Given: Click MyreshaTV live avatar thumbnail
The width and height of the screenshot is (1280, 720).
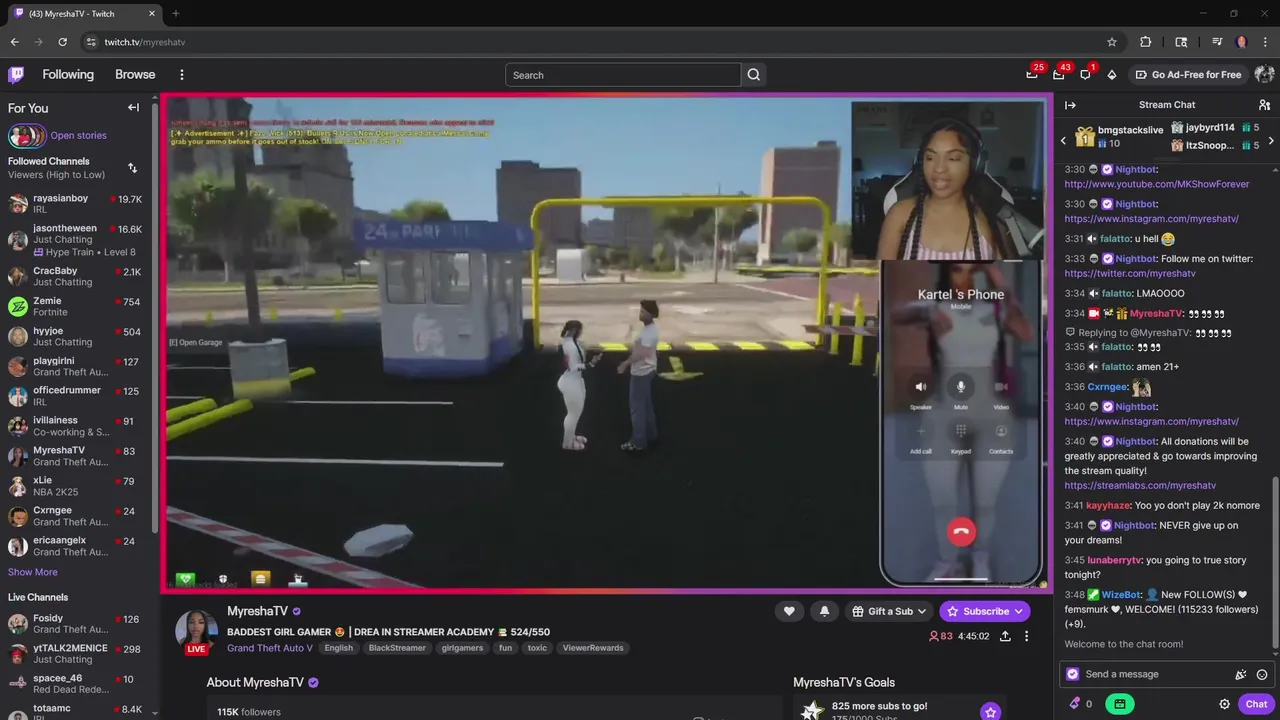Looking at the screenshot, I should point(196,632).
